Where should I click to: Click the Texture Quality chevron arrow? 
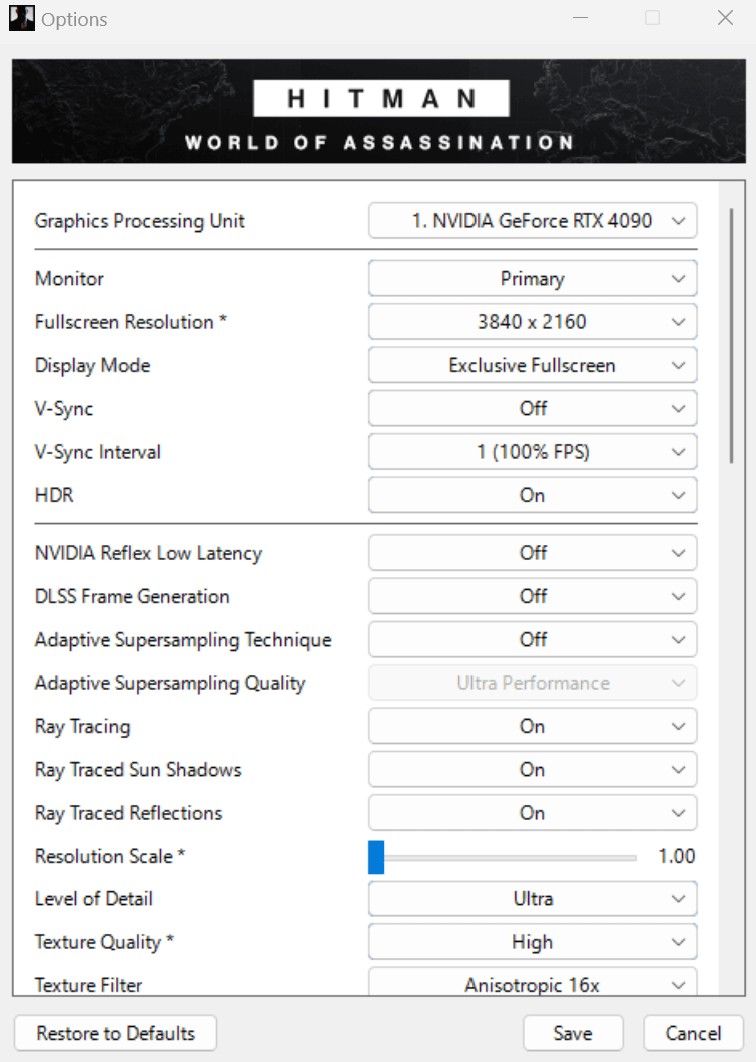click(x=678, y=943)
